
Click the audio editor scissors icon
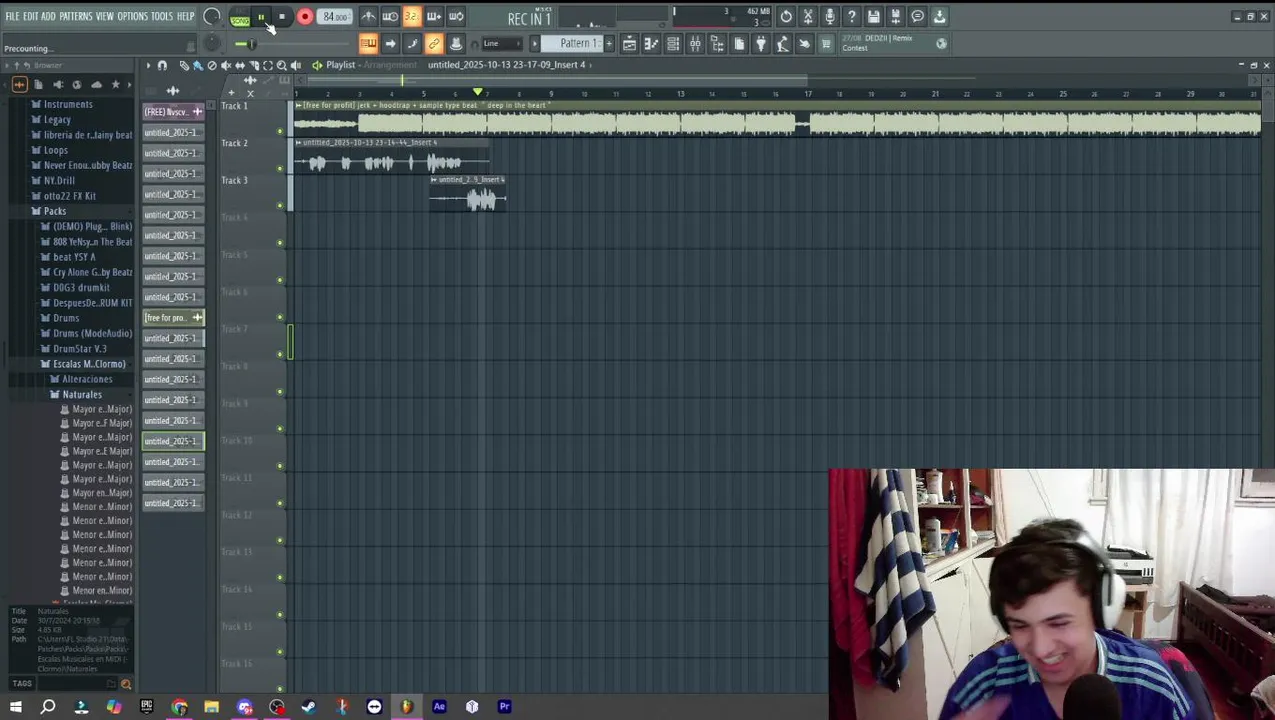click(x=808, y=17)
